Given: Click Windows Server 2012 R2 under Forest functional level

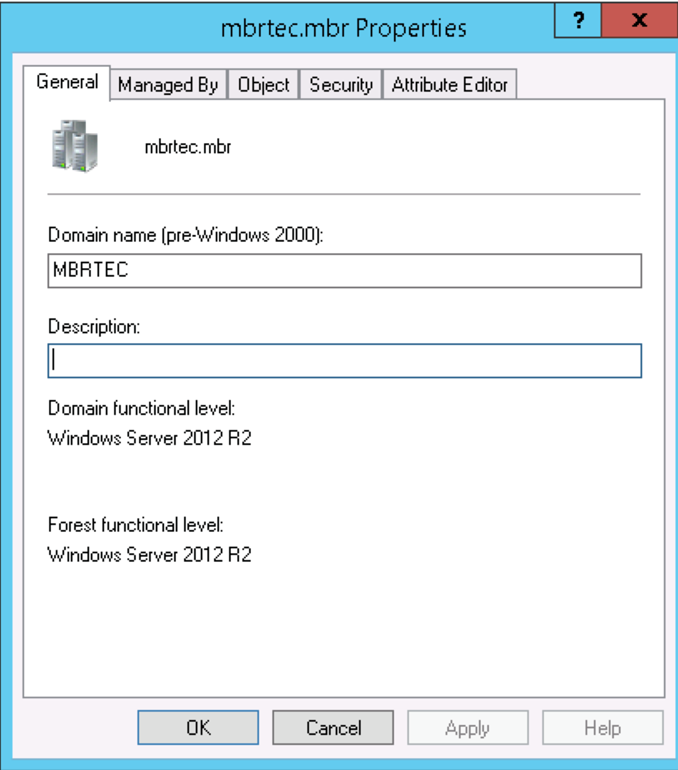Looking at the screenshot, I should (150, 555).
